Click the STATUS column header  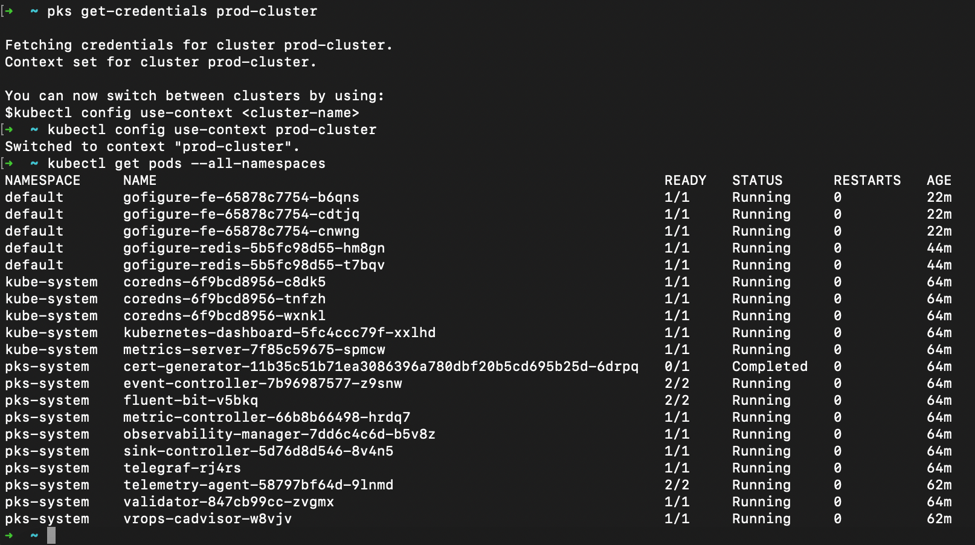[757, 180]
